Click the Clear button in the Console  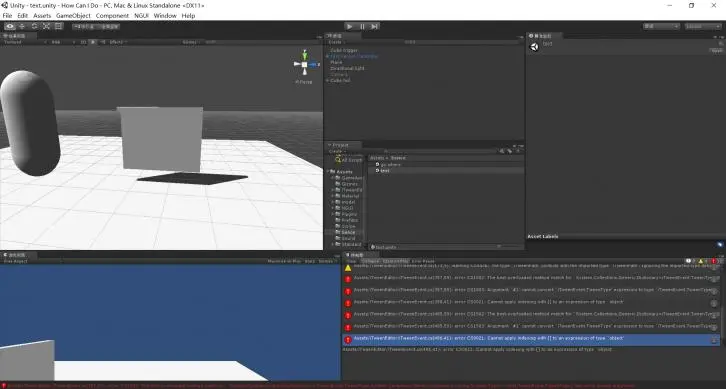[x=352, y=261]
